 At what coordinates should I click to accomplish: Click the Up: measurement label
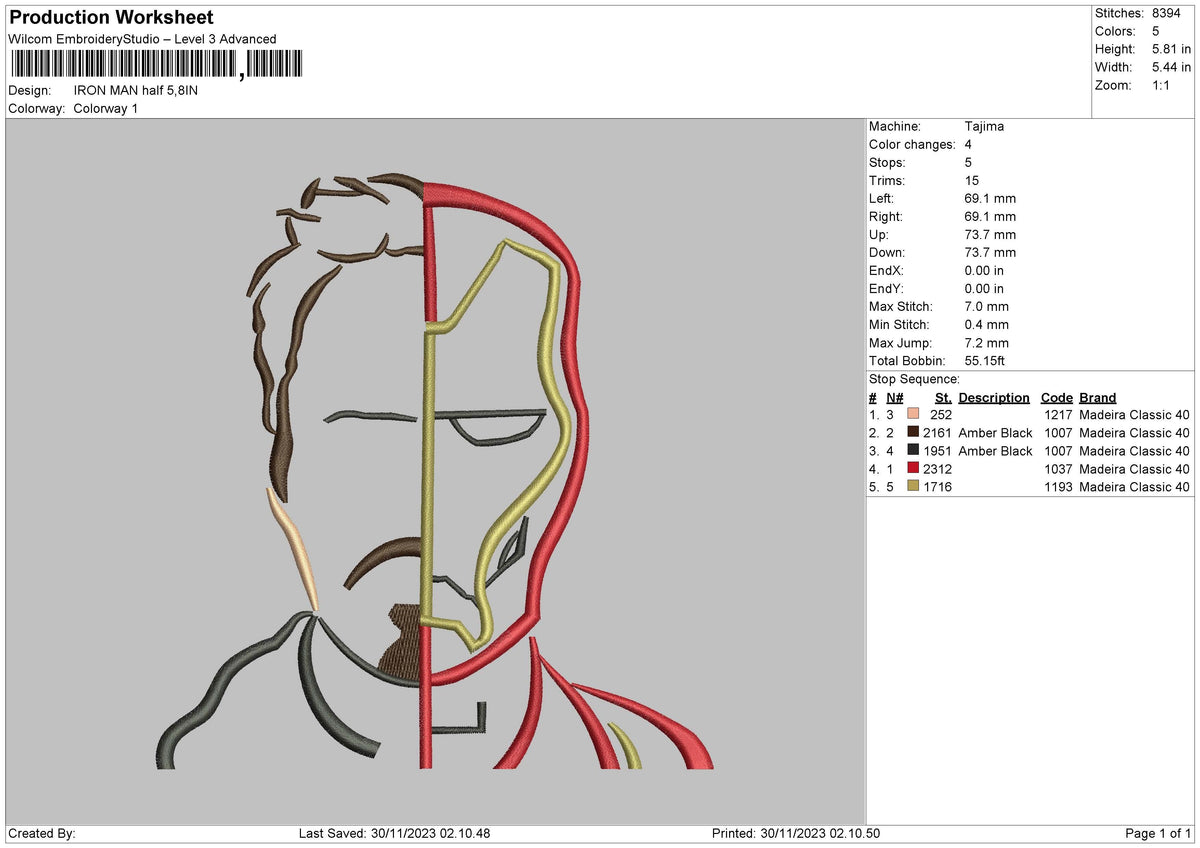tap(880, 234)
